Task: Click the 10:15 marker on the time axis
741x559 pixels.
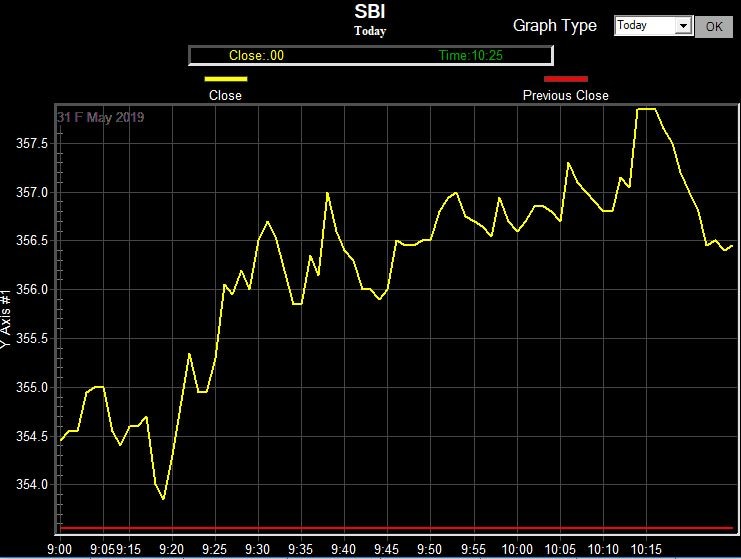Action: click(647, 549)
